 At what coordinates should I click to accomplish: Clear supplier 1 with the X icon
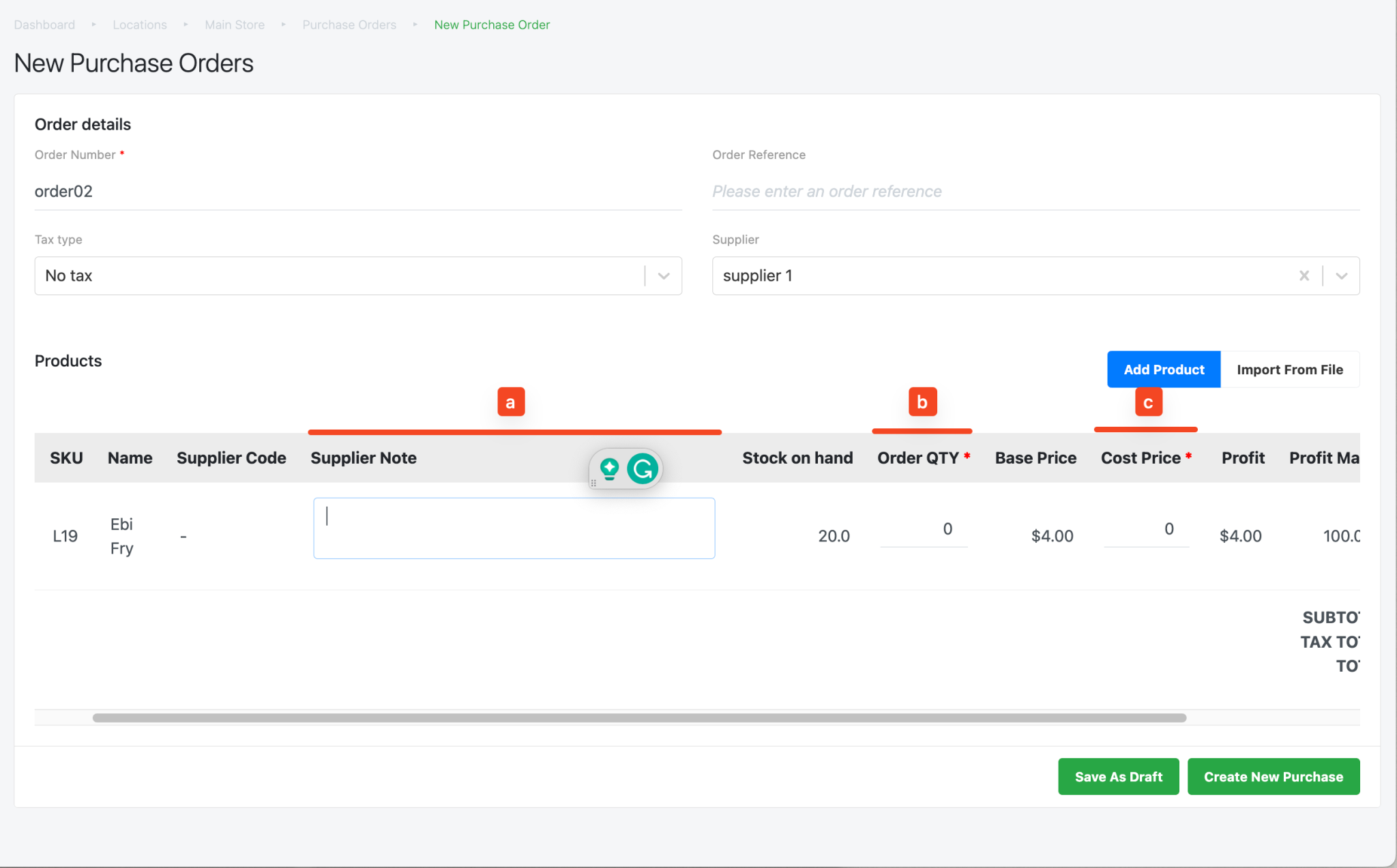tap(1304, 275)
